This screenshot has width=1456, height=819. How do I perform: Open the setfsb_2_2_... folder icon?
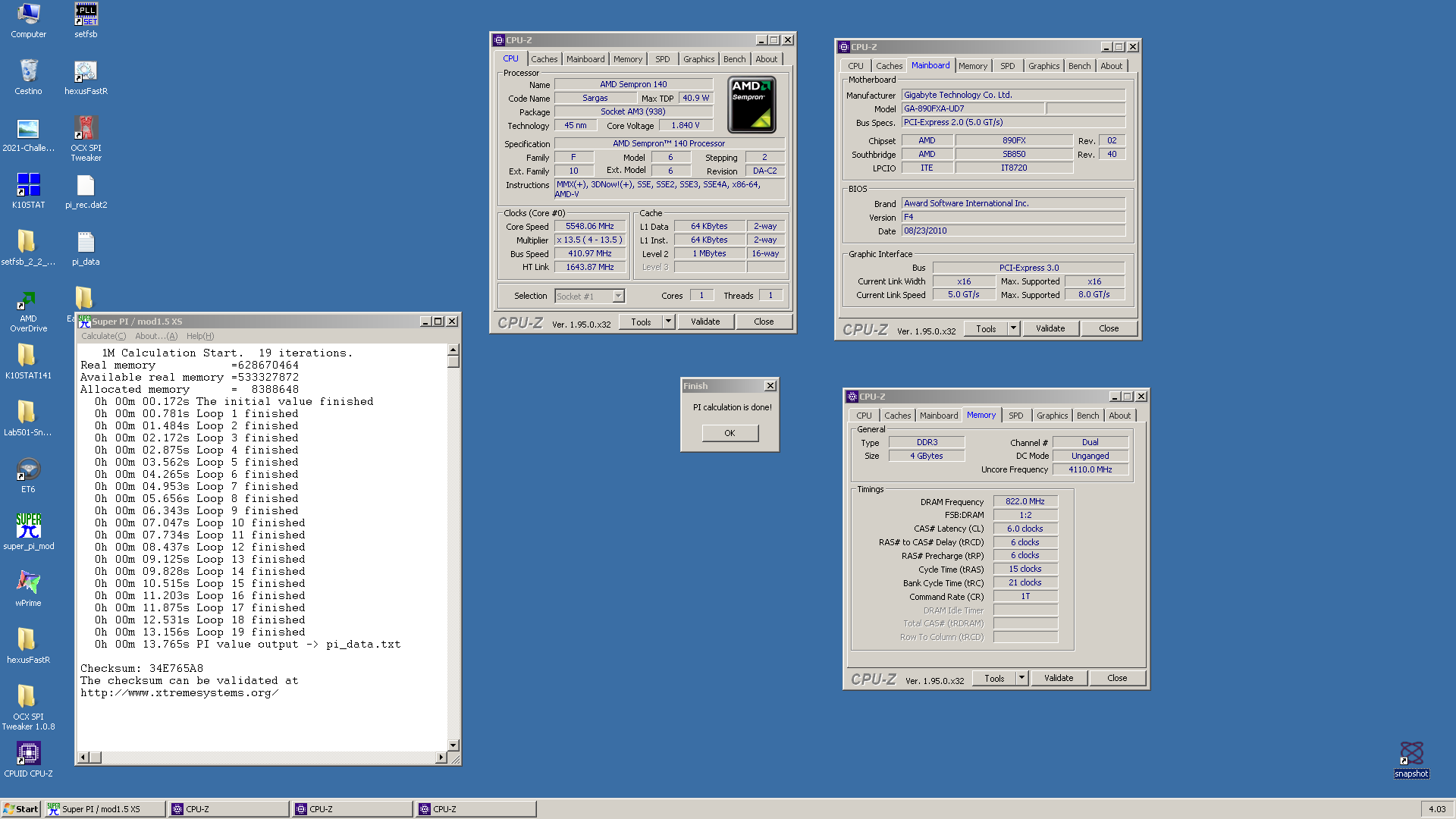tap(28, 248)
